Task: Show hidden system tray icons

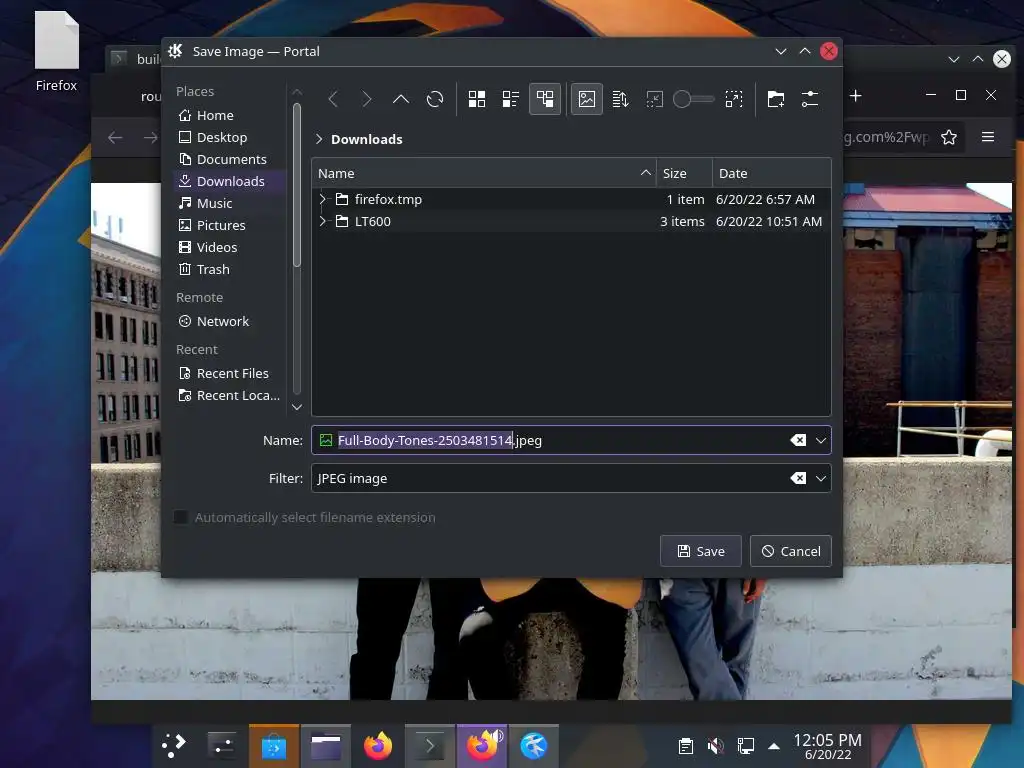Action: (x=774, y=746)
